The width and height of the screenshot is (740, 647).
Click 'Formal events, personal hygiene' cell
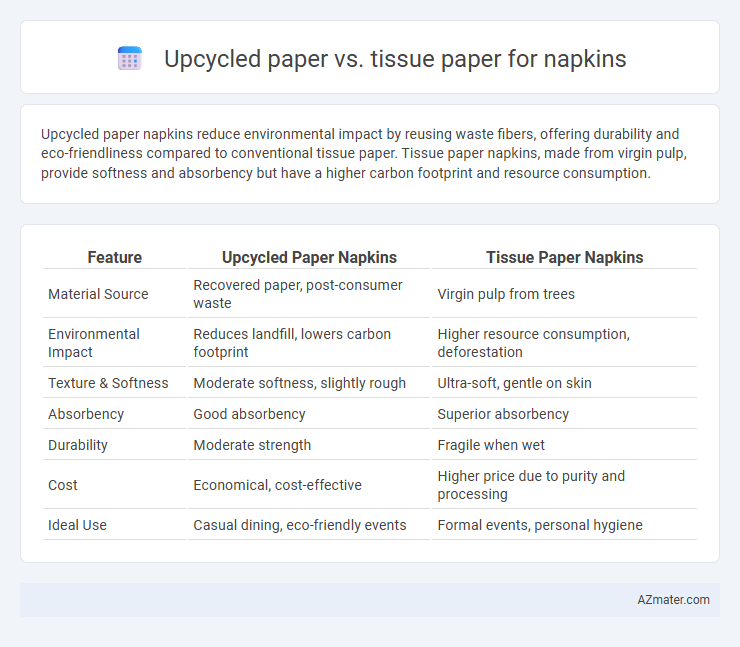click(564, 525)
